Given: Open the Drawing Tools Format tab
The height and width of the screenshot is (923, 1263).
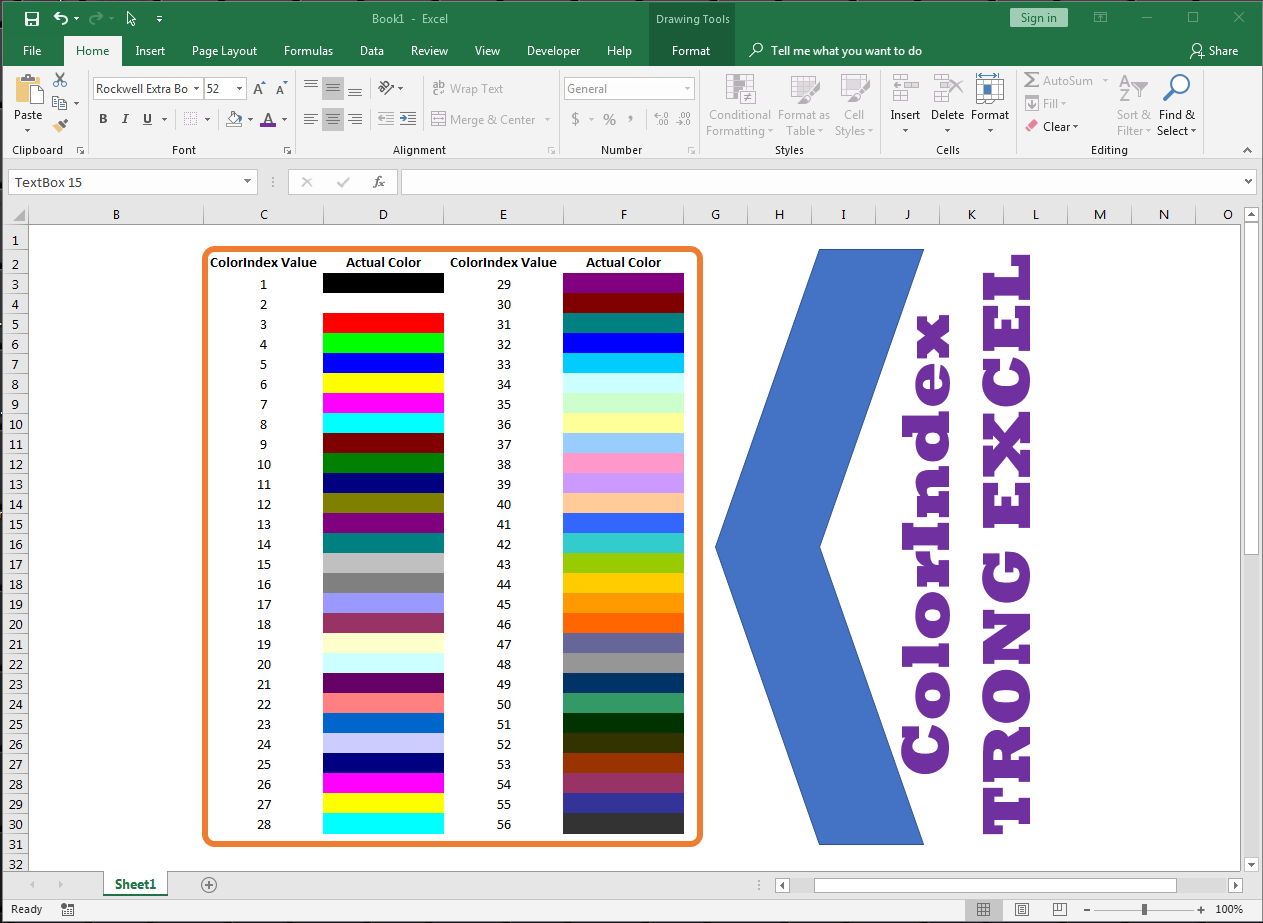Looking at the screenshot, I should point(691,51).
